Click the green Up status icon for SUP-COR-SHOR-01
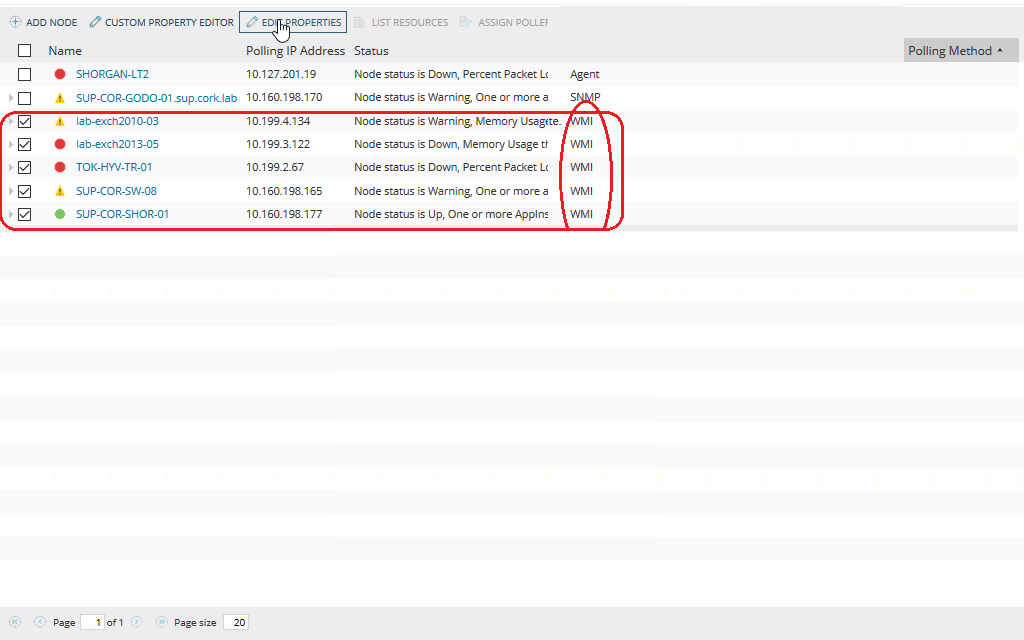This screenshot has width=1024, height=640. click(60, 213)
